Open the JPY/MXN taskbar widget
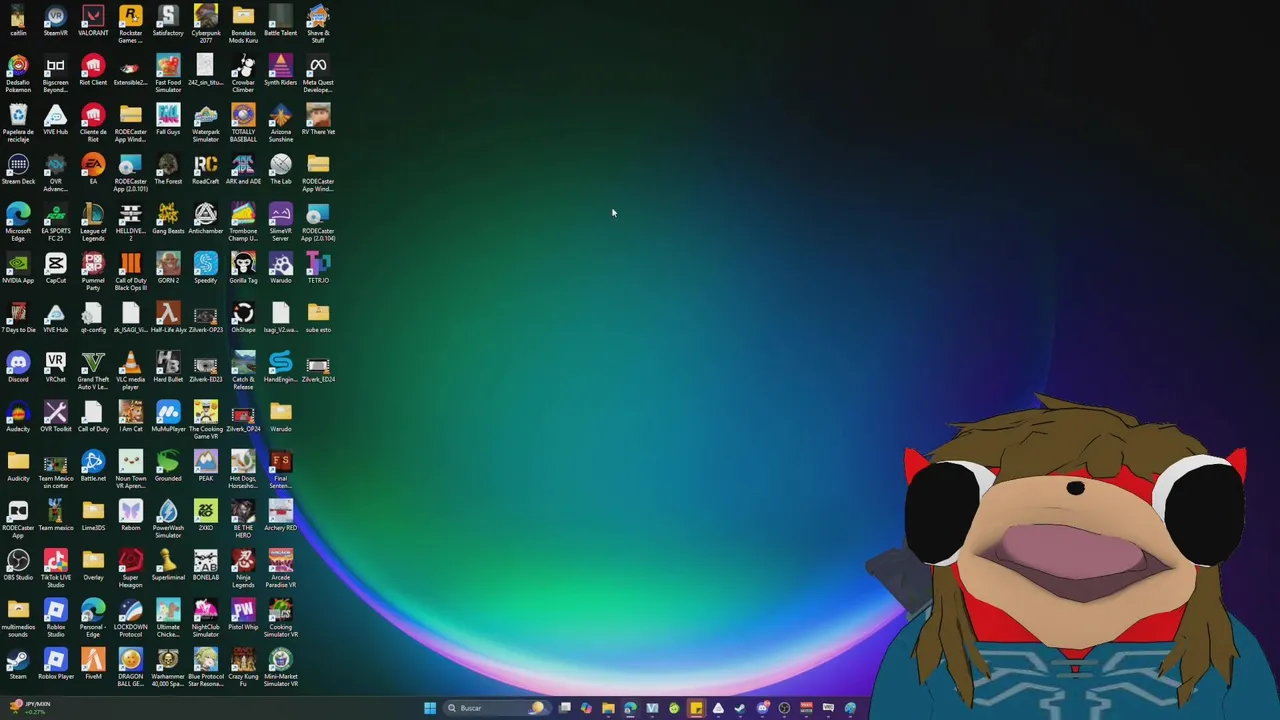The image size is (1280, 720). point(30,707)
